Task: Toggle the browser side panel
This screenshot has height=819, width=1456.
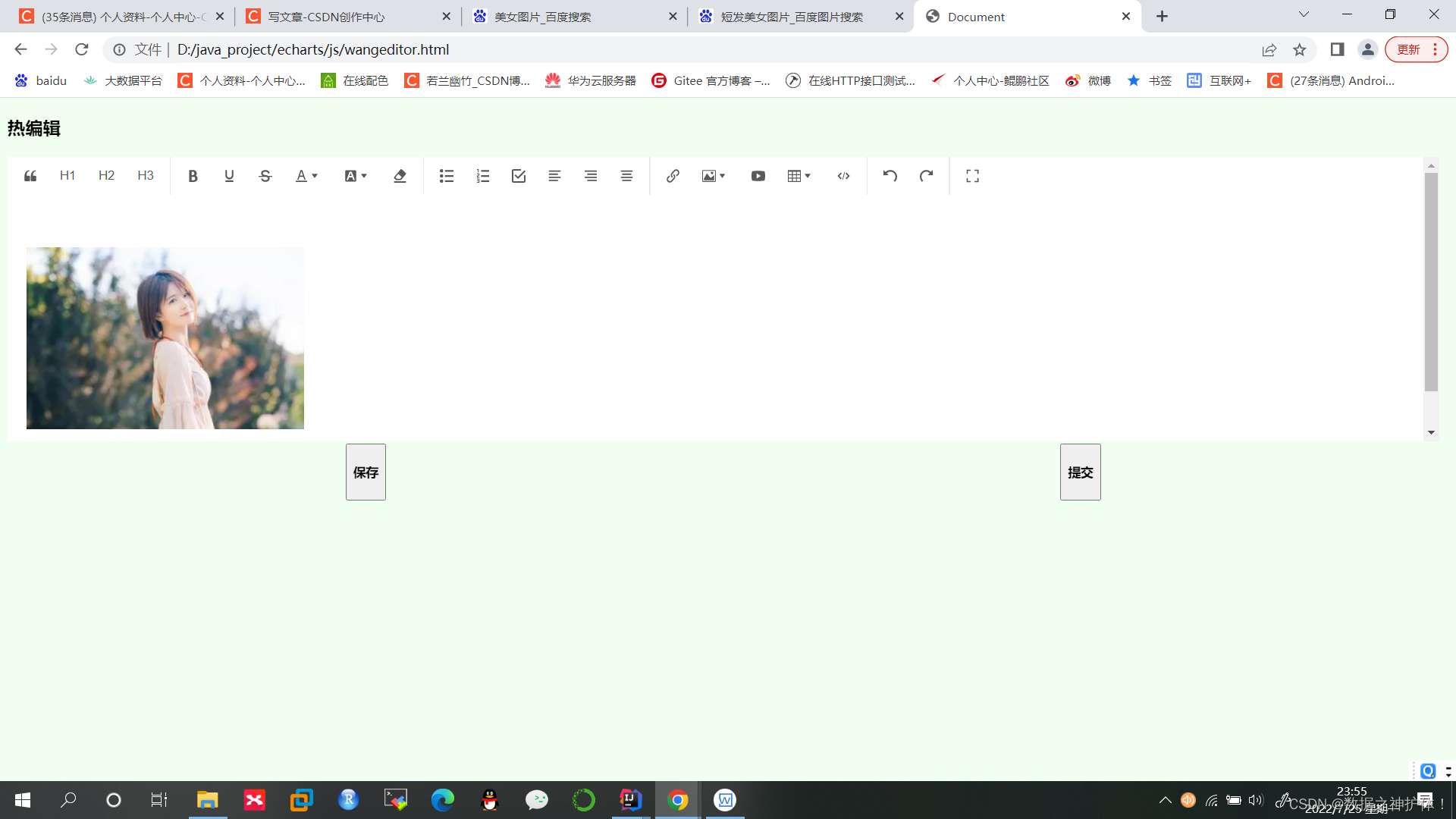Action: [1337, 49]
